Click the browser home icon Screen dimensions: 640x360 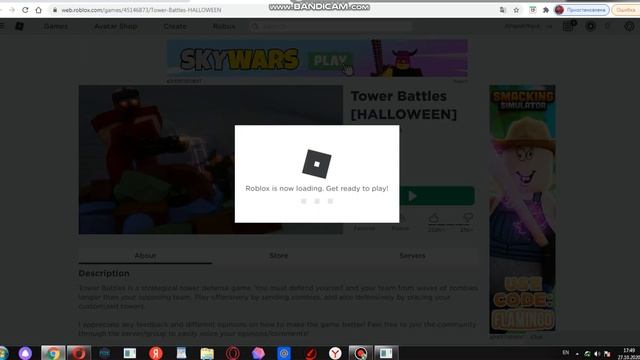[x=38, y=10]
